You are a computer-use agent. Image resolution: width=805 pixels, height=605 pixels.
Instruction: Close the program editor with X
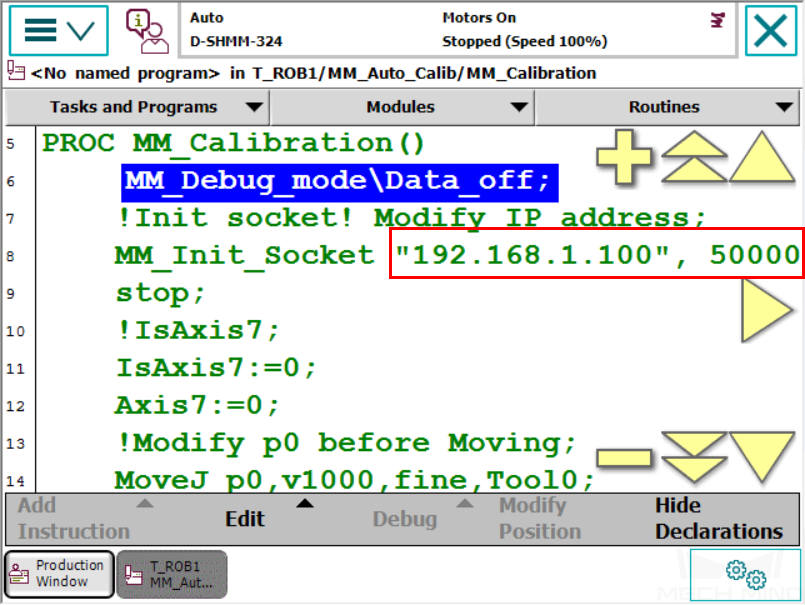pyautogui.click(x=771, y=30)
